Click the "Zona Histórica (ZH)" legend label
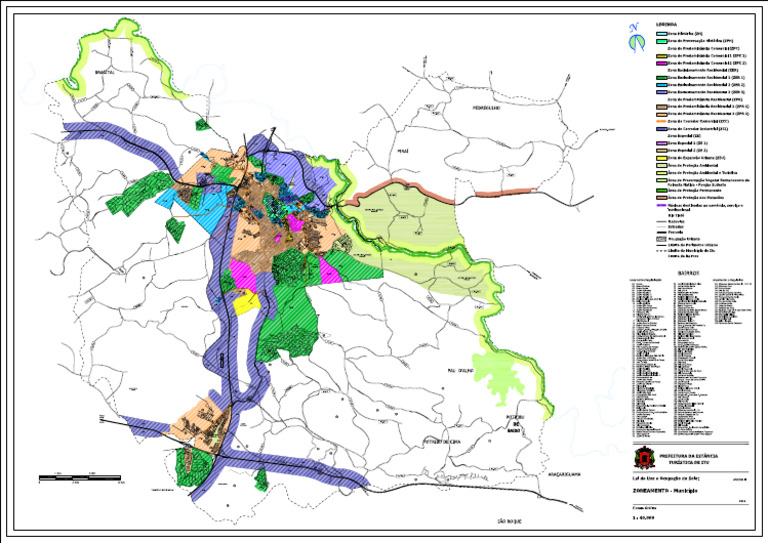Screen dimensions: 768x543 tap(685, 34)
